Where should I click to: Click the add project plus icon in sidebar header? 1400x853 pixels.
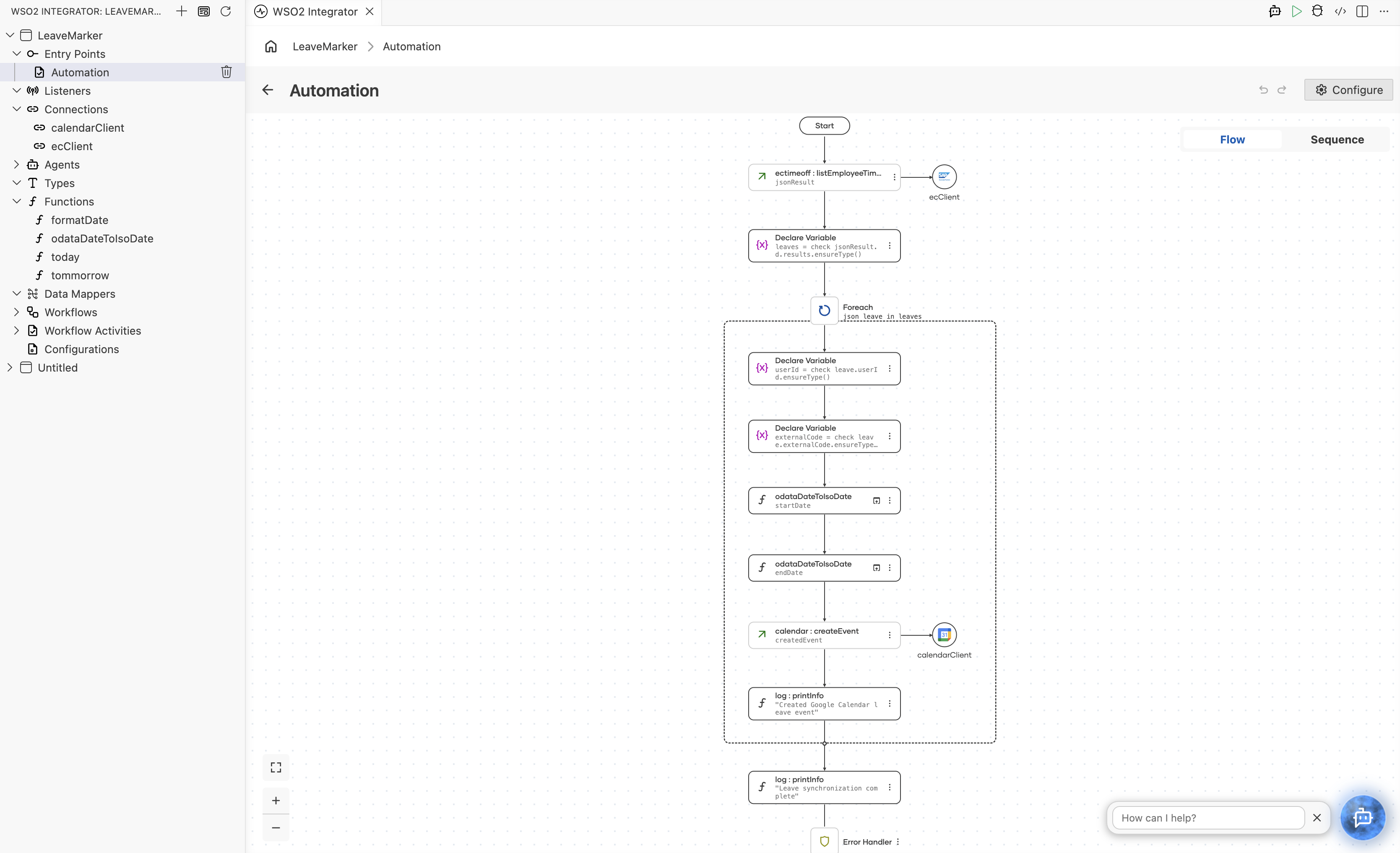pyautogui.click(x=181, y=11)
